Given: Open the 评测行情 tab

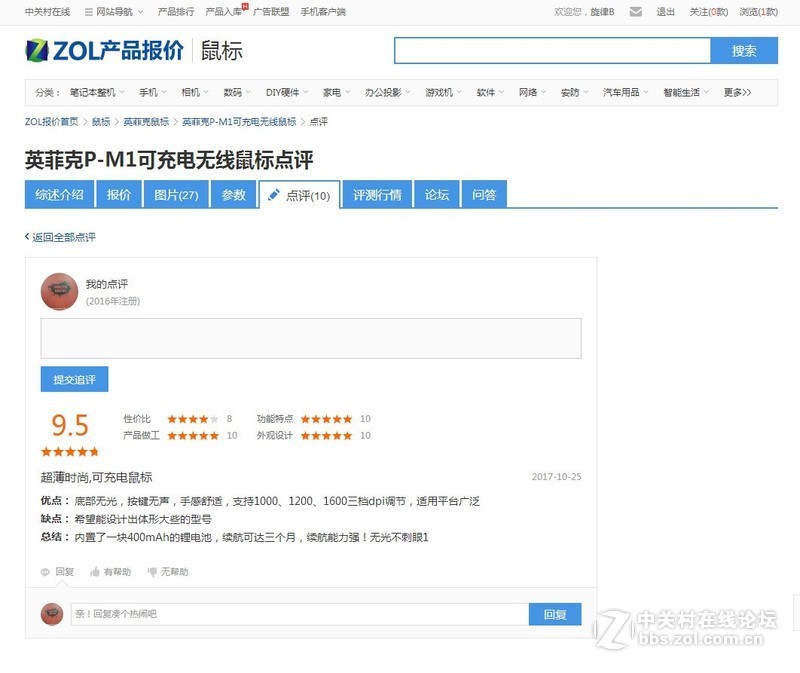Looking at the screenshot, I should 377,194.
